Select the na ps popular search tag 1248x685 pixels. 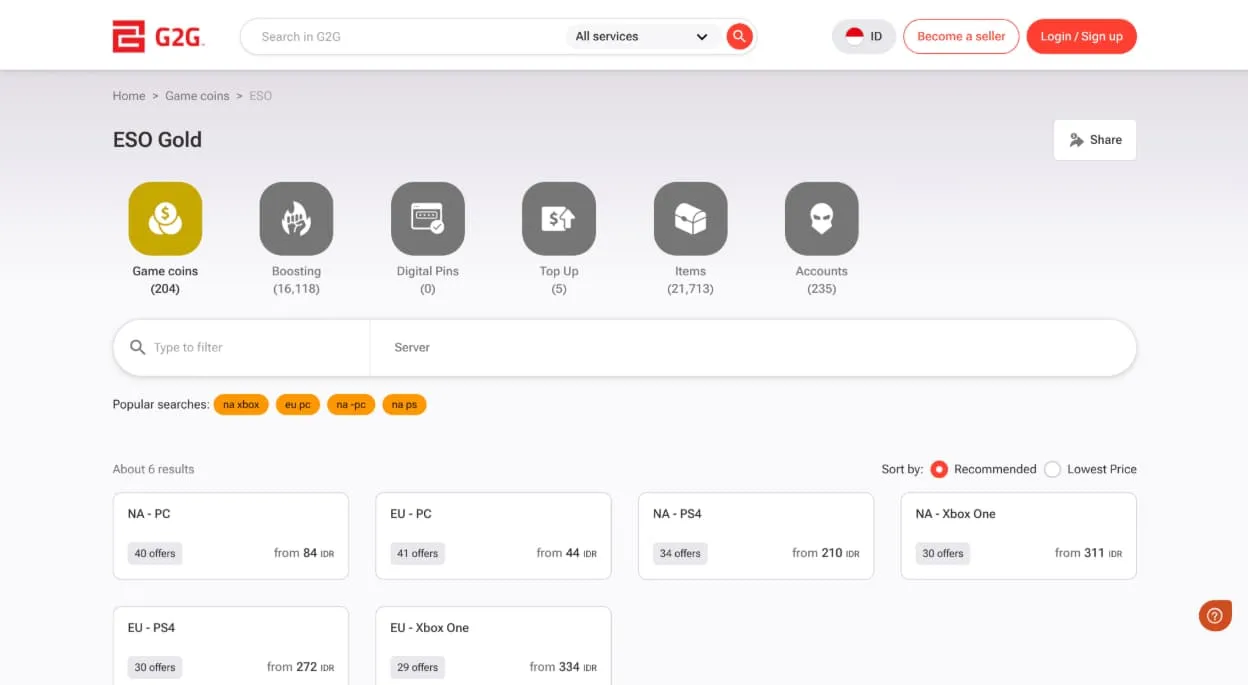point(404,405)
